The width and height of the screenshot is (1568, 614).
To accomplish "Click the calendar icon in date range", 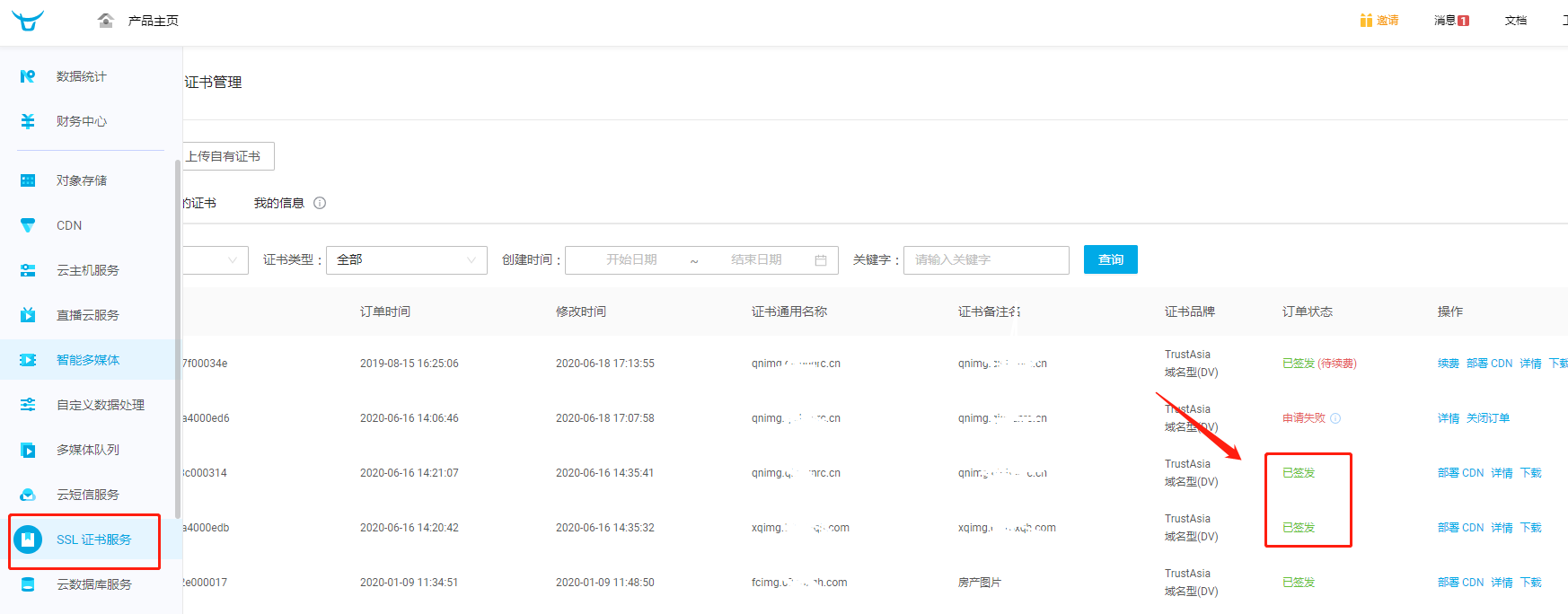I will [x=820, y=260].
